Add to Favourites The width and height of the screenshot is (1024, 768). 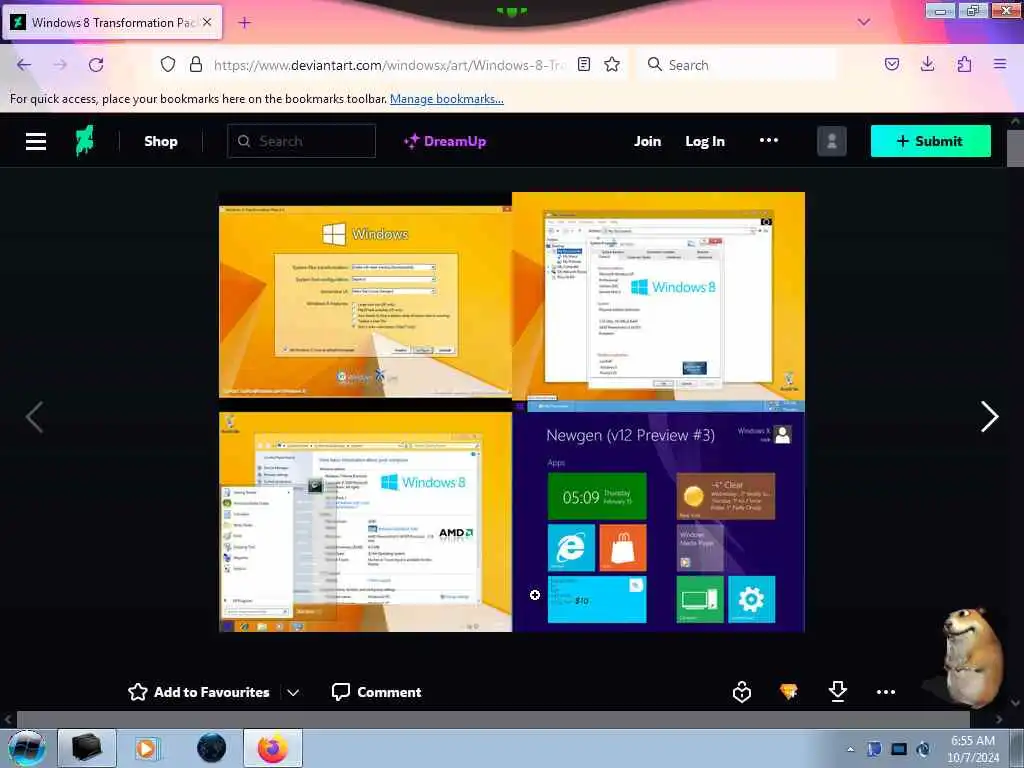coord(199,692)
